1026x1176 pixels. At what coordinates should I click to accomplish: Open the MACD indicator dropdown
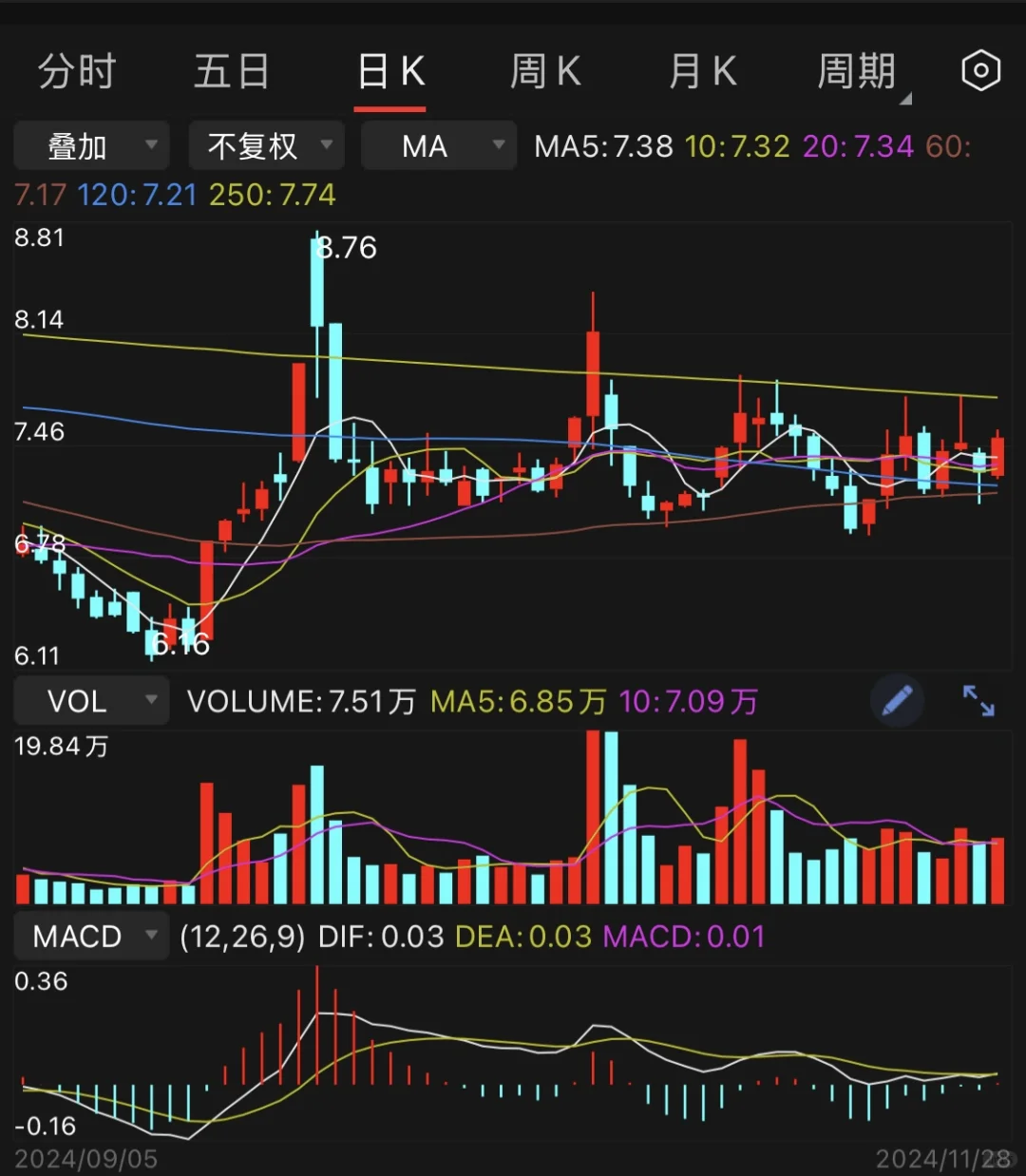pos(91,937)
